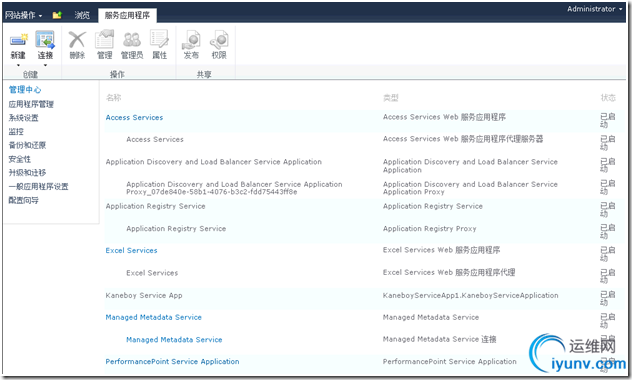
Task: Go to 应用程序管理 in the sidebar
Action: point(31,104)
